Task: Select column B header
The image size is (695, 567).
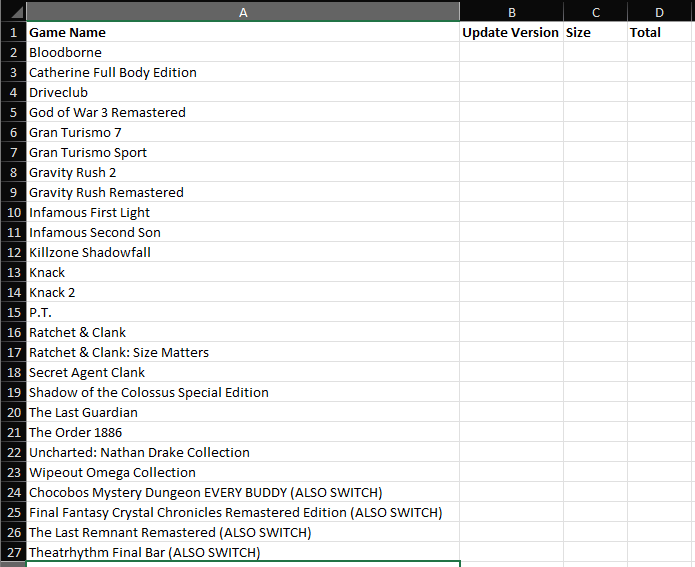Action: [x=511, y=12]
